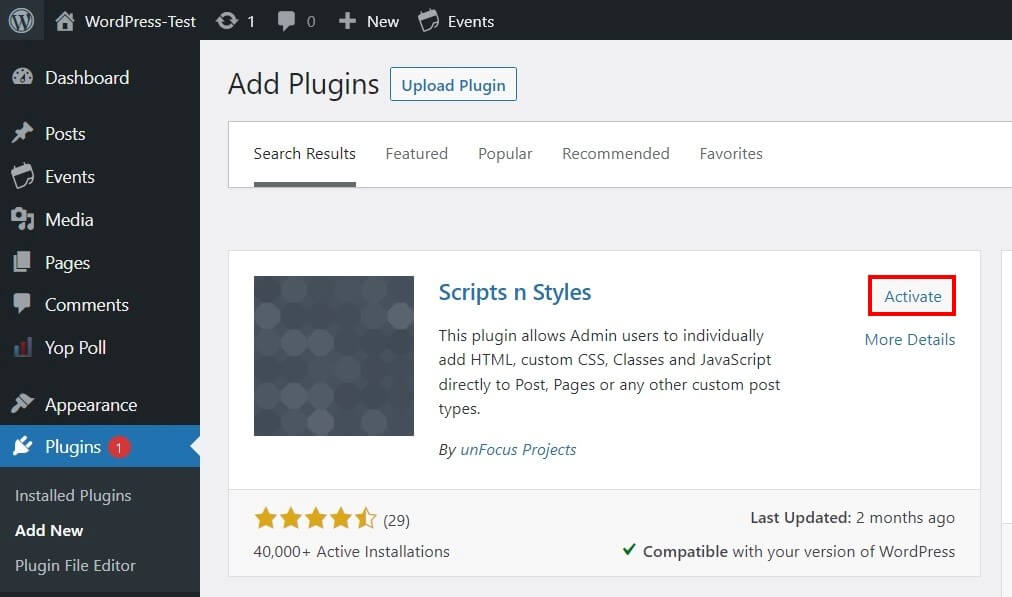Open updates via the circular arrows icon
This screenshot has width=1012, height=597.
[x=228, y=20]
